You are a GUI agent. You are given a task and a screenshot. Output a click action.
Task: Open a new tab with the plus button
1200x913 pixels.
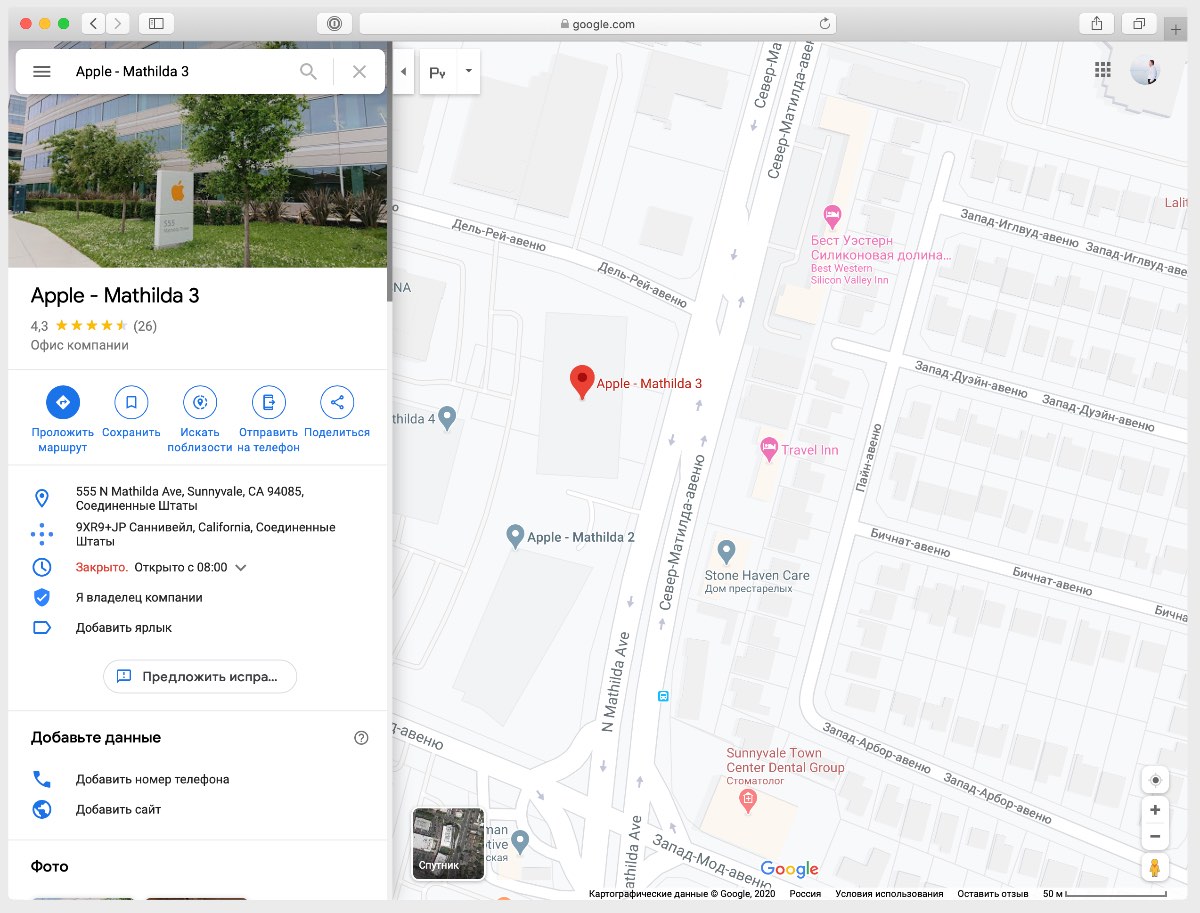1176,29
